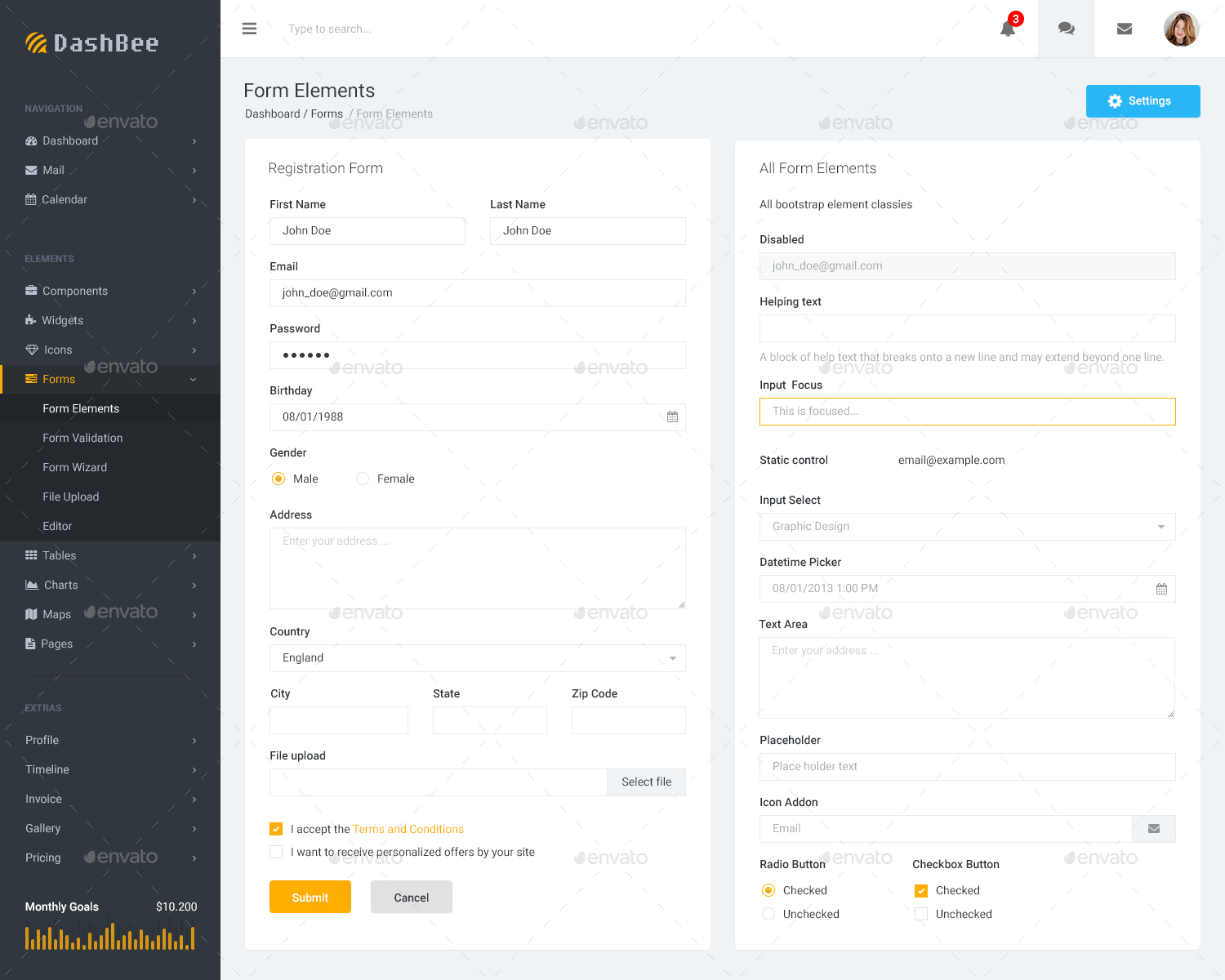Select the Unchecked radio button example
The width and height of the screenshot is (1225, 980).
point(768,914)
